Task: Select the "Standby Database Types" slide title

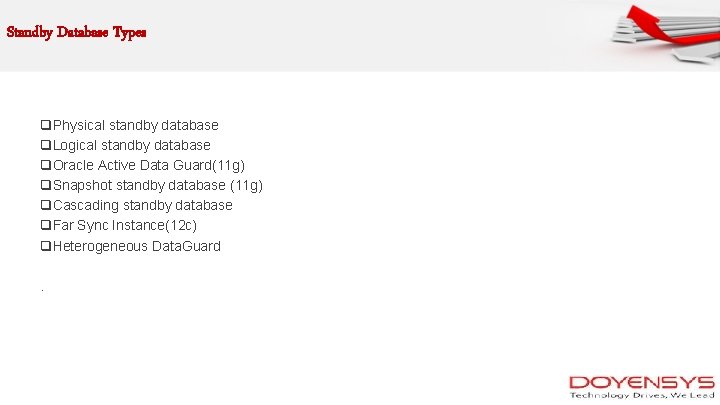Action: 76,32
